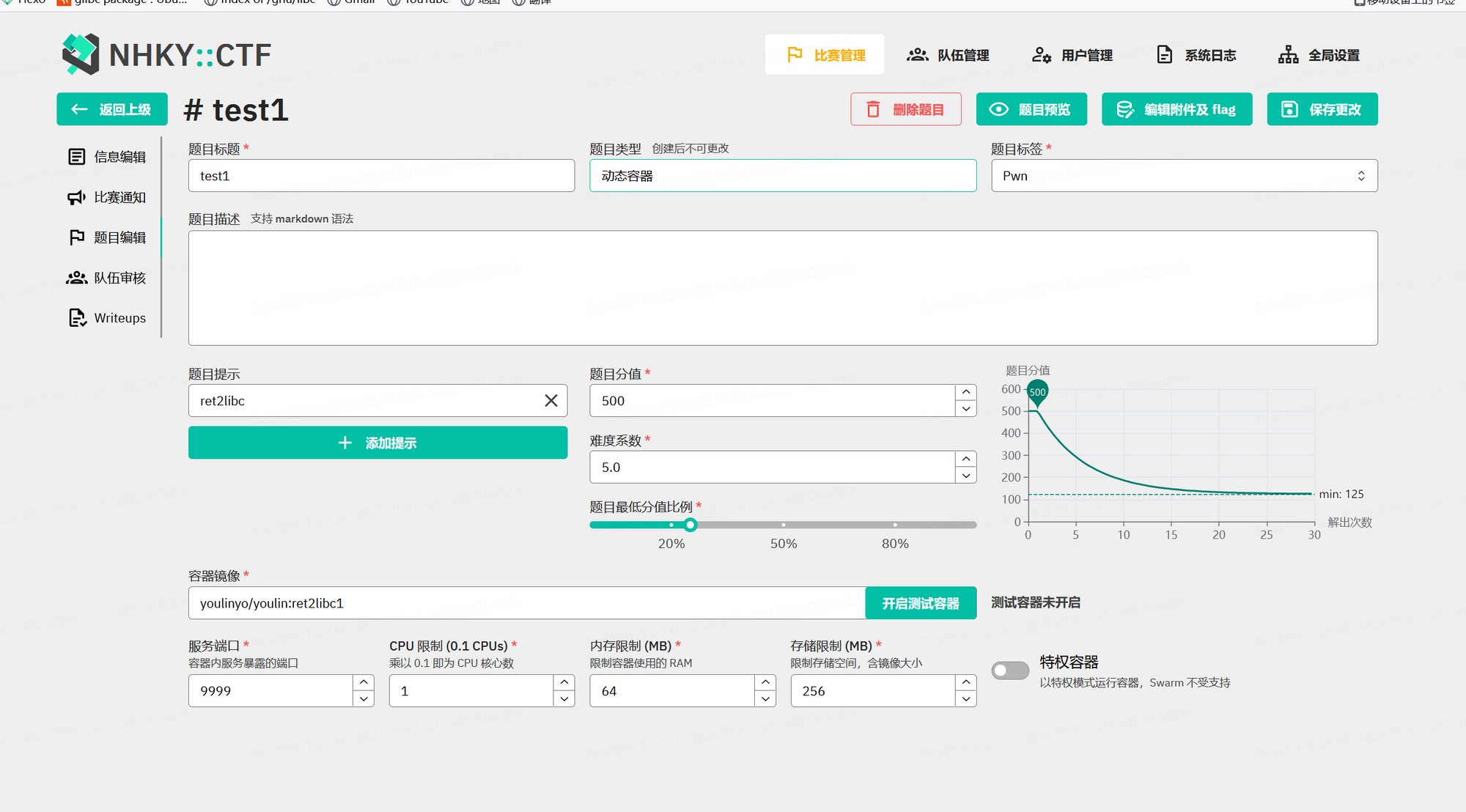Click the # test1 page heading

(x=236, y=110)
